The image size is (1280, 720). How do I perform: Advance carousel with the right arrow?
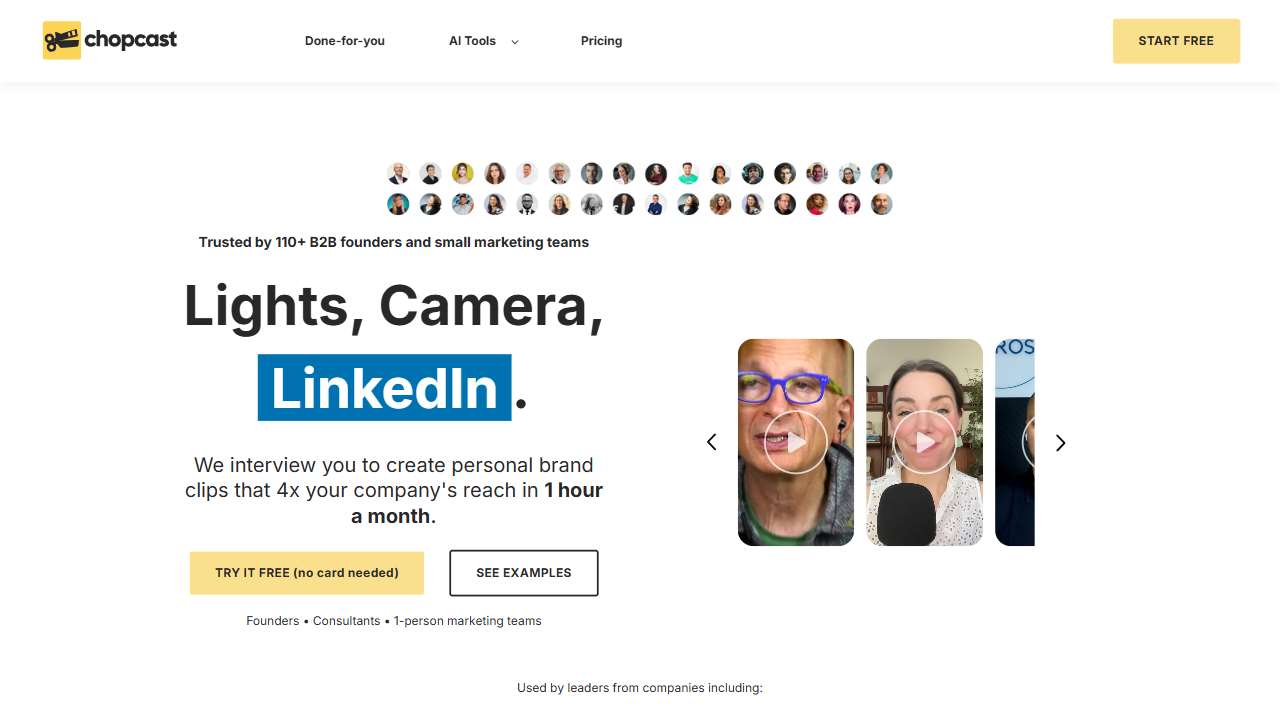pos(1060,442)
